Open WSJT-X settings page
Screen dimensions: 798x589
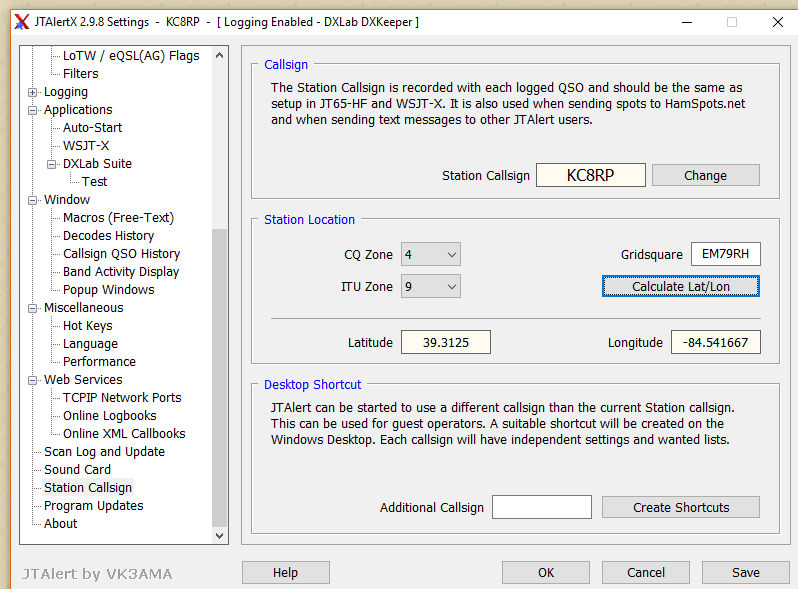coord(86,146)
